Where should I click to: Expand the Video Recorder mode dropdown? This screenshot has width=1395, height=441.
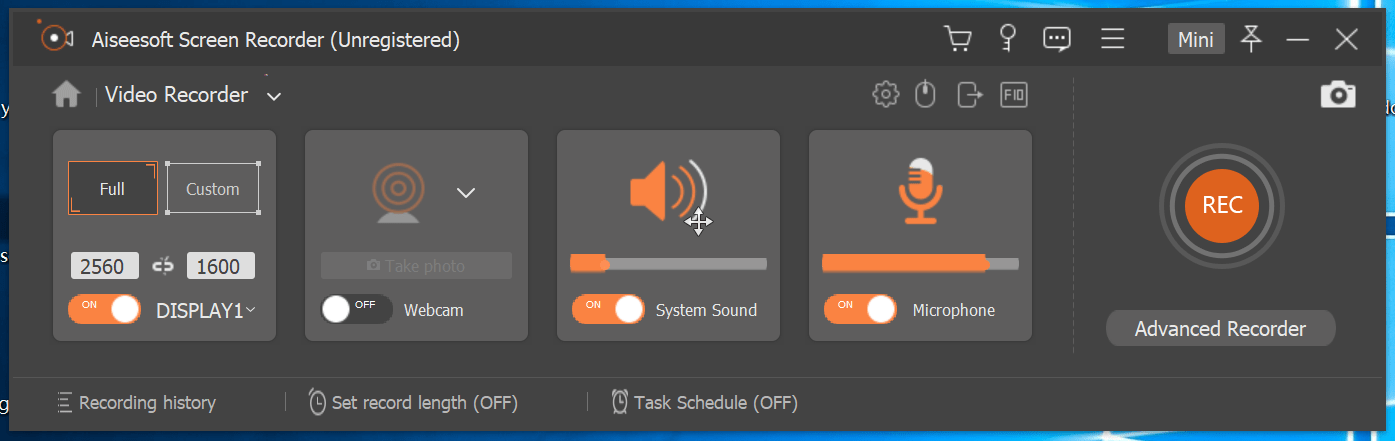click(273, 96)
